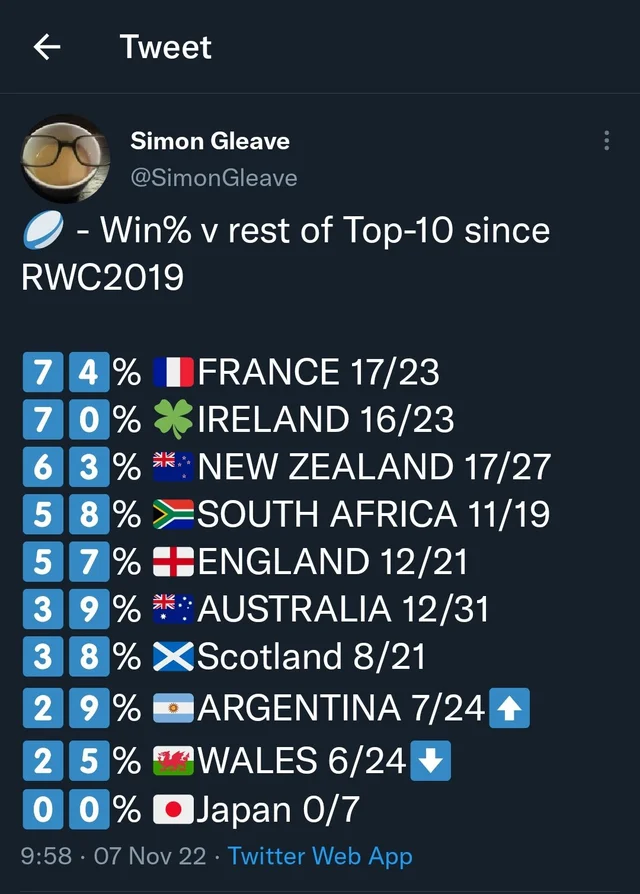The image size is (640, 894).
Task: Click the Twitter Web App source link
Action: click(320, 856)
